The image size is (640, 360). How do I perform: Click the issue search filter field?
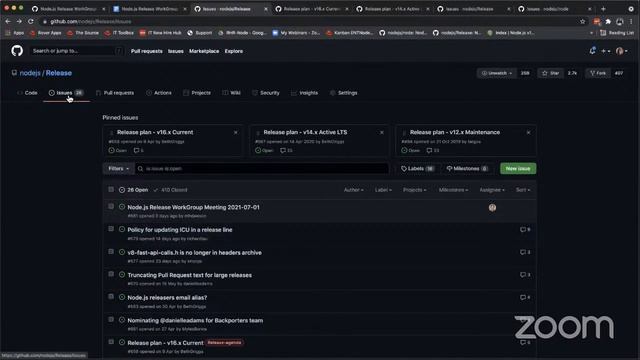point(262,169)
